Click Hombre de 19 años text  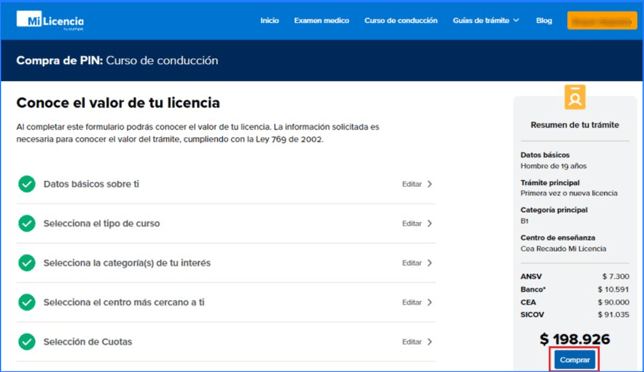pyautogui.click(x=553, y=166)
